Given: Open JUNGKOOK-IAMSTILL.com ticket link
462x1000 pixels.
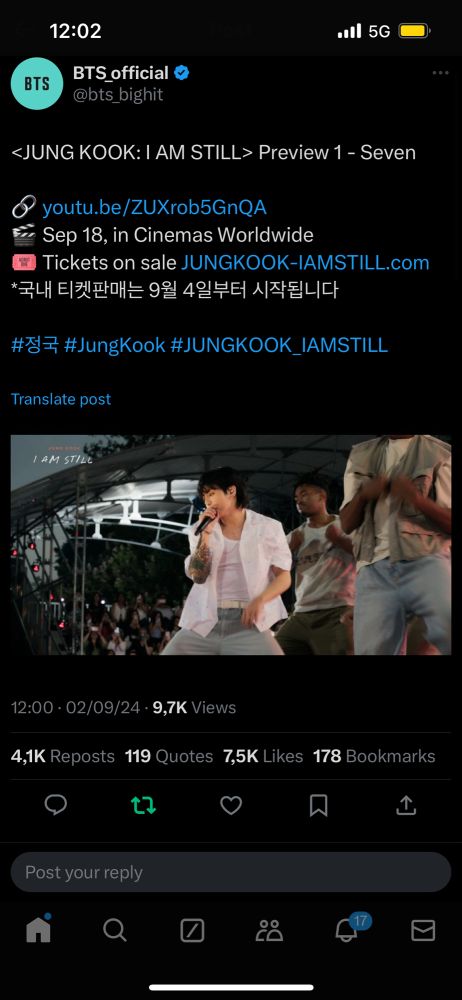Looking at the screenshot, I should click(x=305, y=263).
